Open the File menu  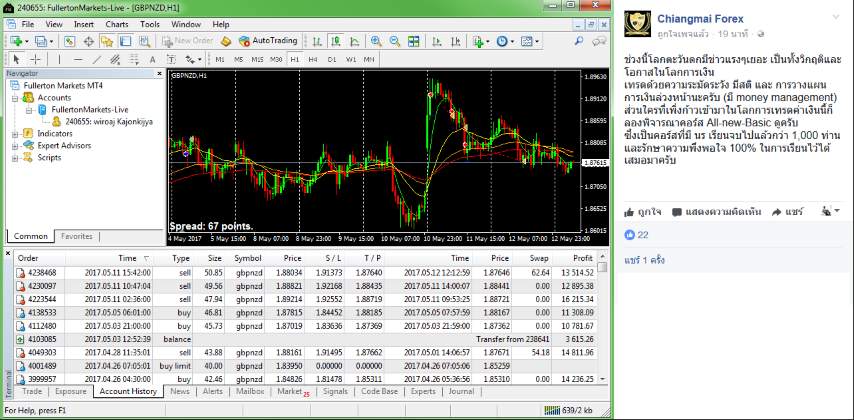(27, 25)
